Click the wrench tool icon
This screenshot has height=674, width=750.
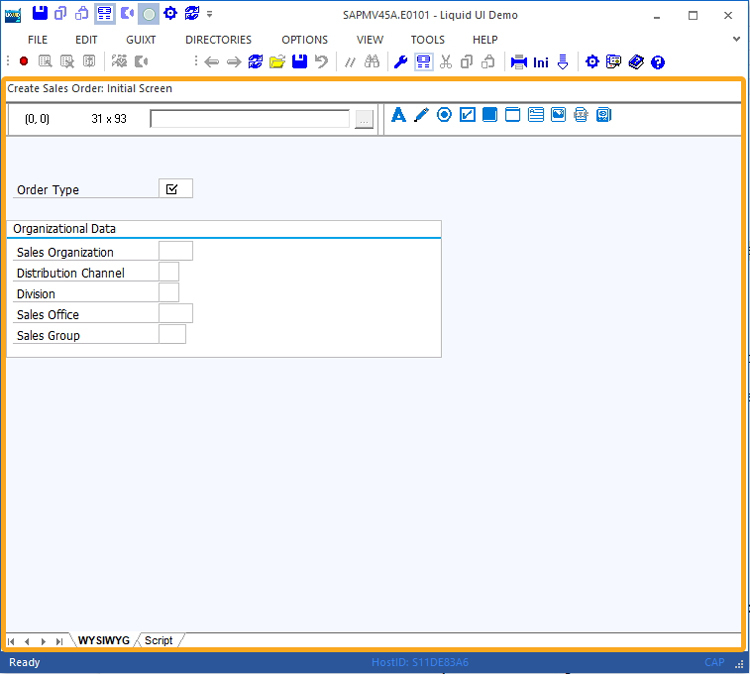(401, 62)
